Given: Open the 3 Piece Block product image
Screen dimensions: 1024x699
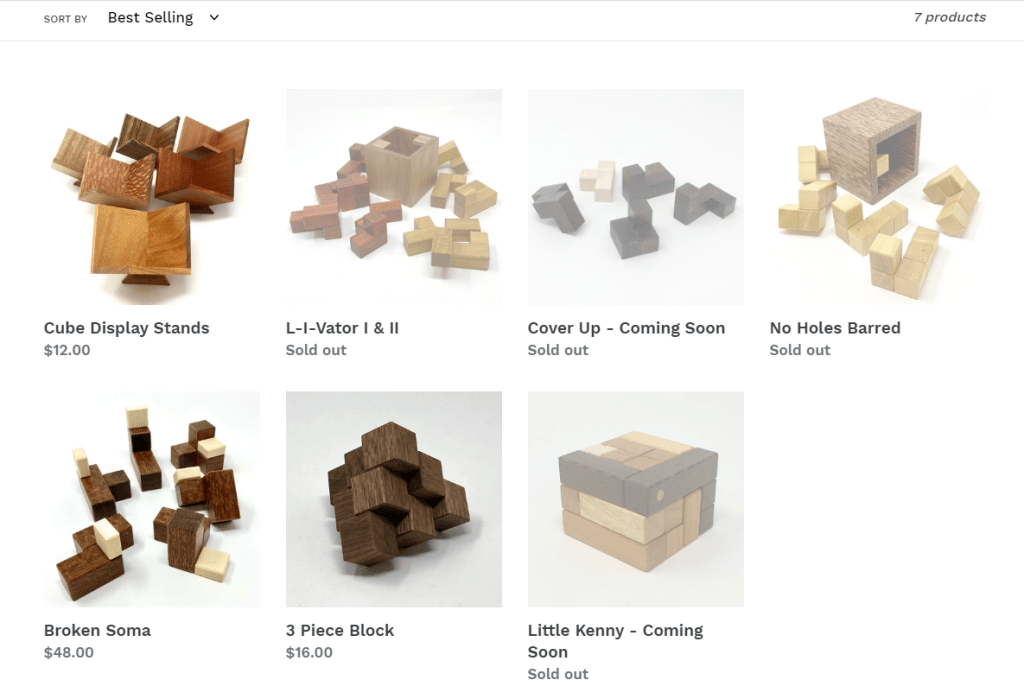Looking at the screenshot, I should [x=394, y=499].
